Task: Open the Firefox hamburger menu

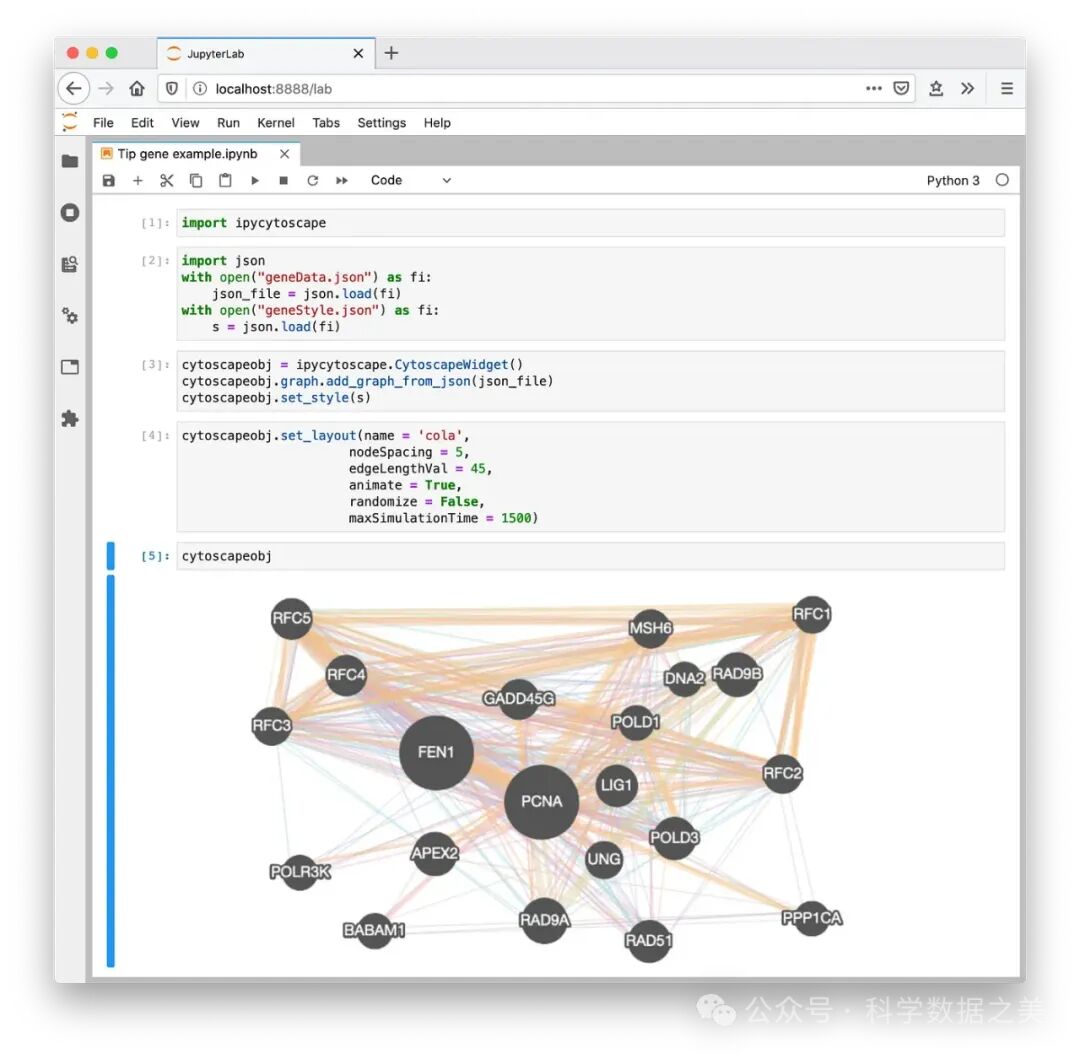Action: [1006, 88]
